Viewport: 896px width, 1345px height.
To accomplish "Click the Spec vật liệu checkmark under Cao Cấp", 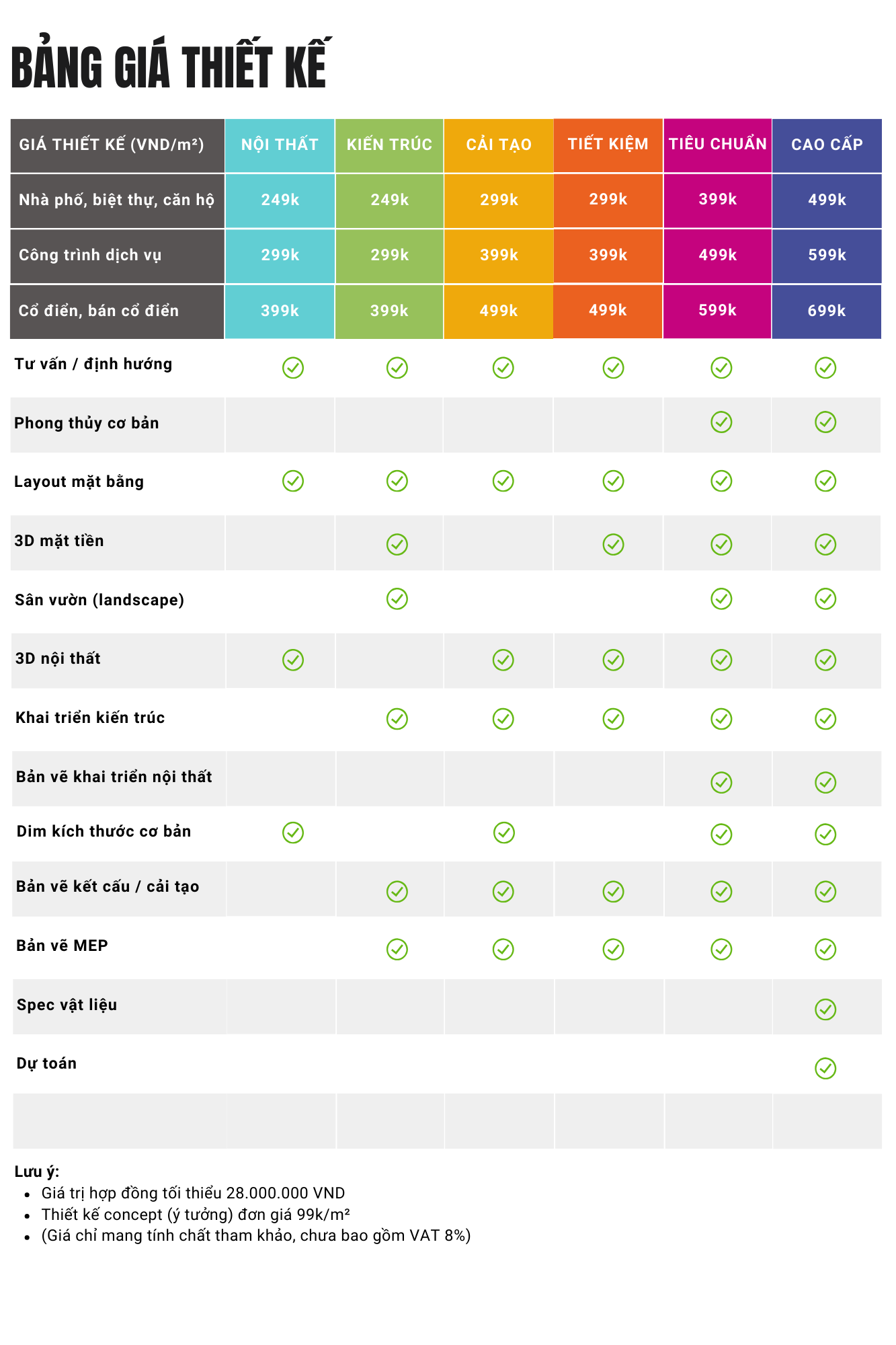I will click(x=825, y=1009).
